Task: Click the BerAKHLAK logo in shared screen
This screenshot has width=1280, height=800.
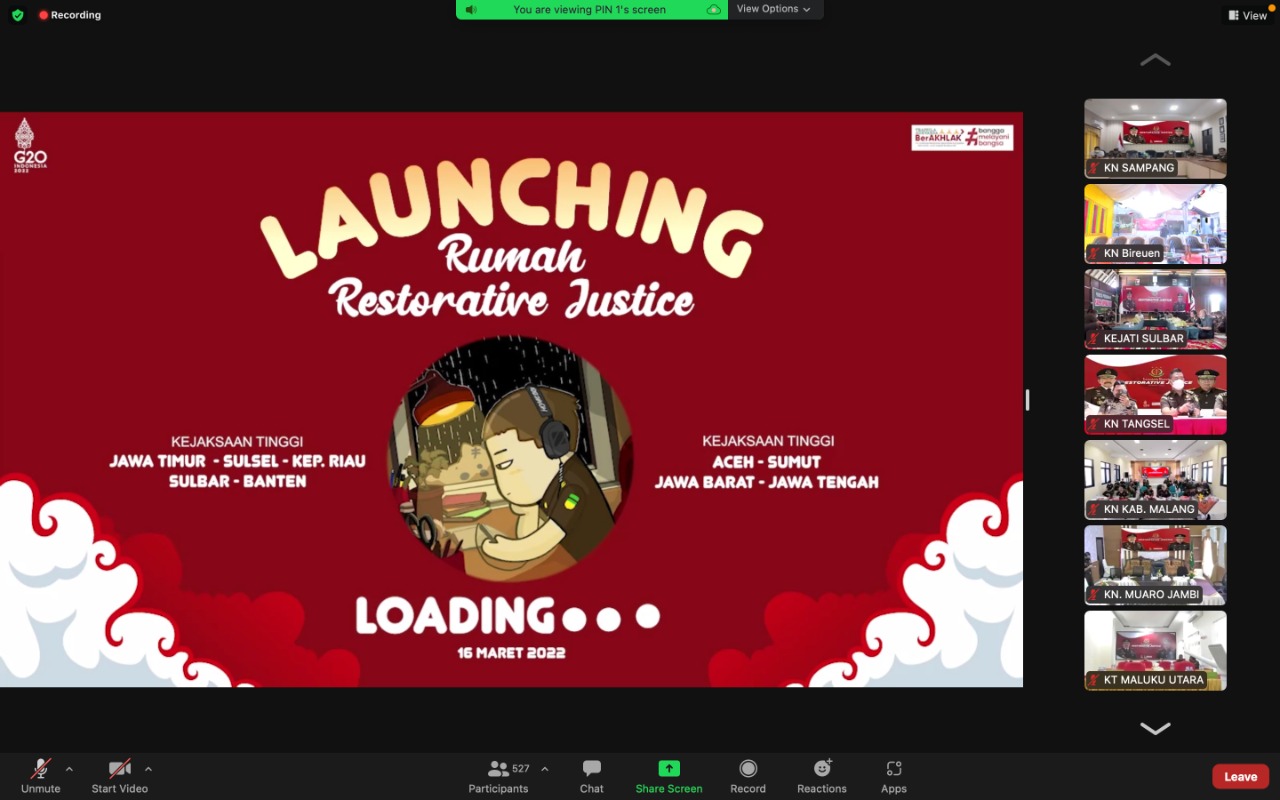Action: (962, 137)
